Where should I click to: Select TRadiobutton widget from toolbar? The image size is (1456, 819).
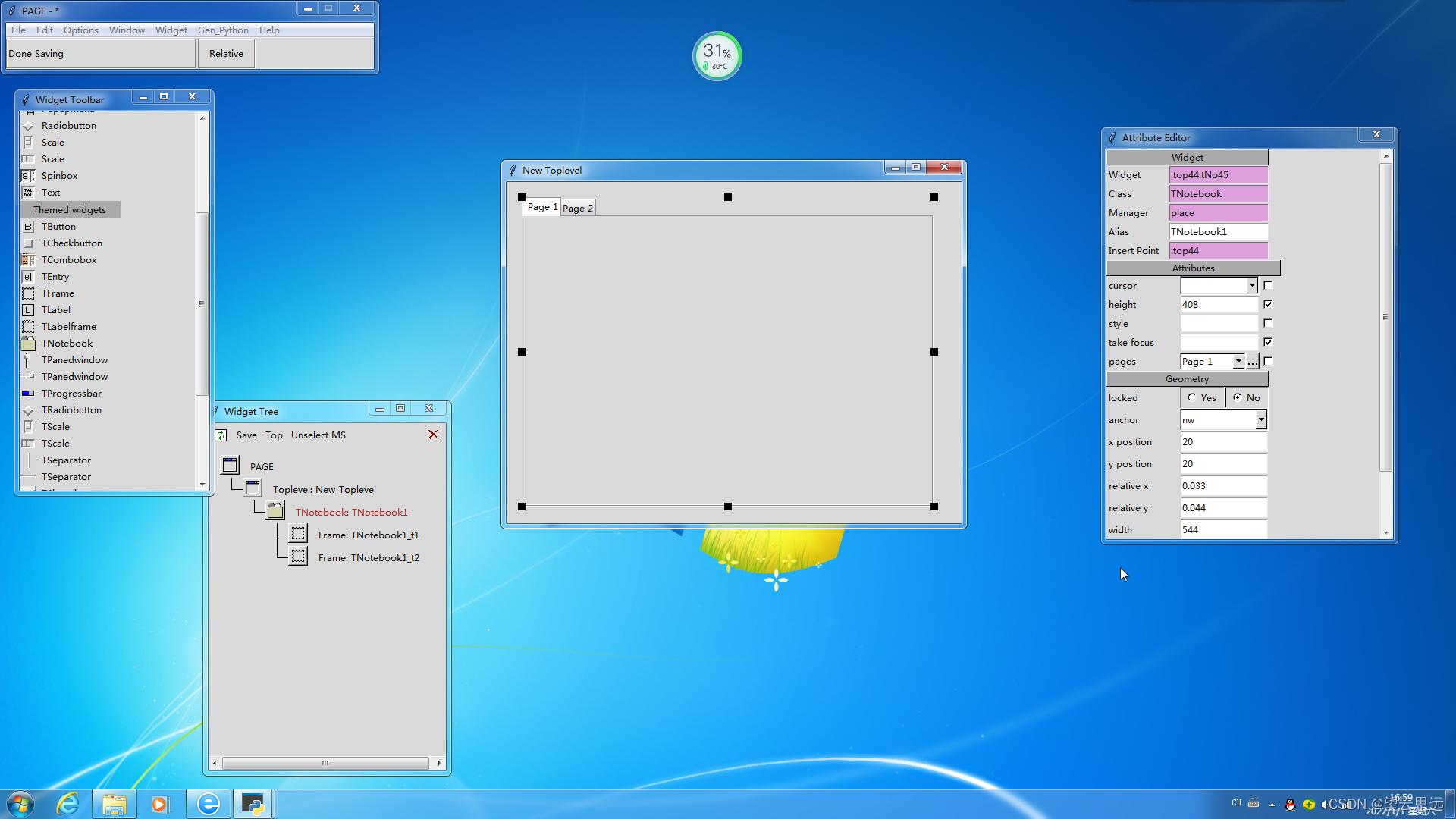[70, 410]
